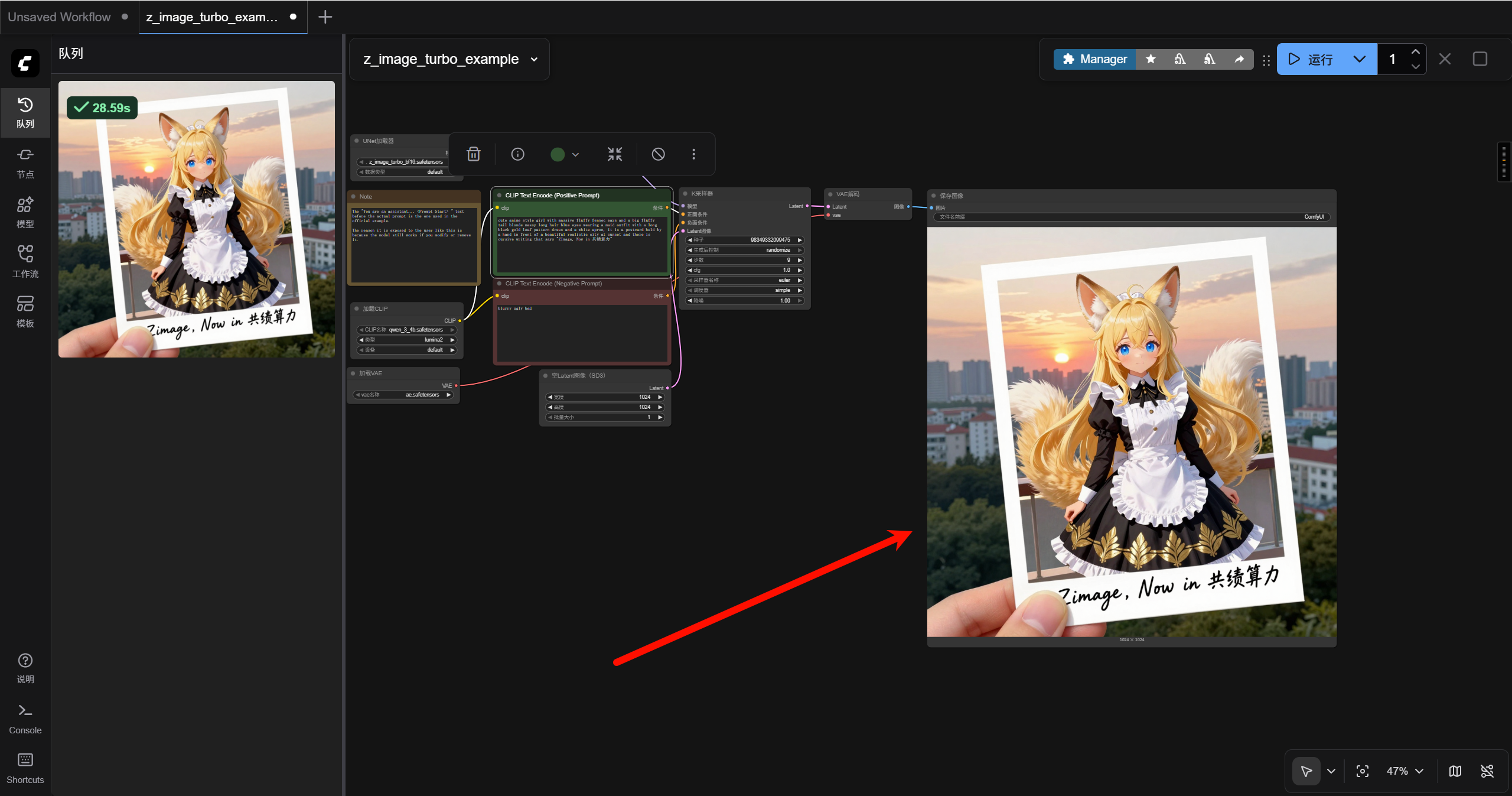Toggle minimap in bottom toolbar
The image size is (1512, 796).
pos(1455,771)
